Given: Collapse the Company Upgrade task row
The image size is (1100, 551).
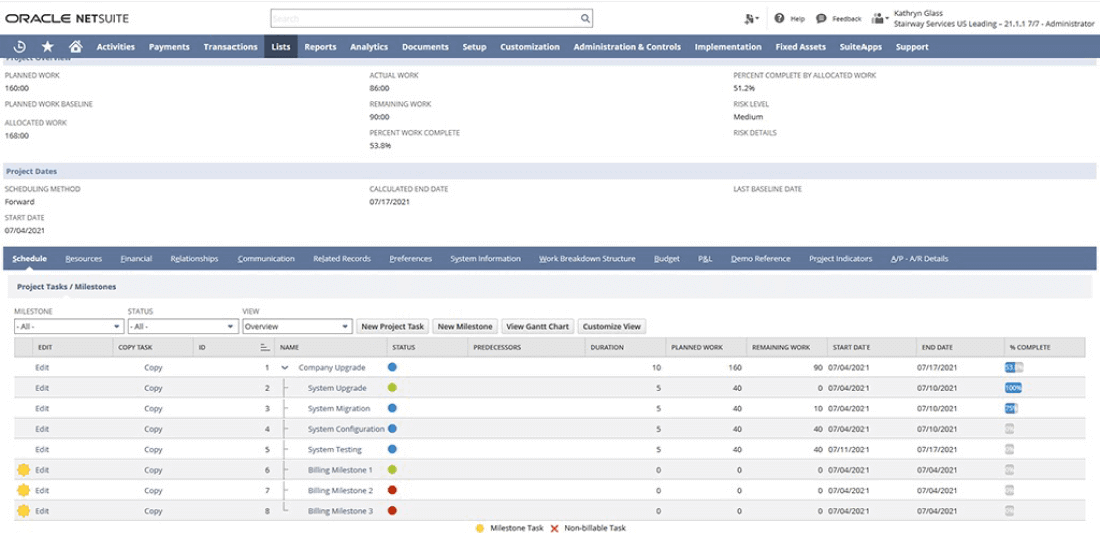Looking at the screenshot, I should click(285, 368).
